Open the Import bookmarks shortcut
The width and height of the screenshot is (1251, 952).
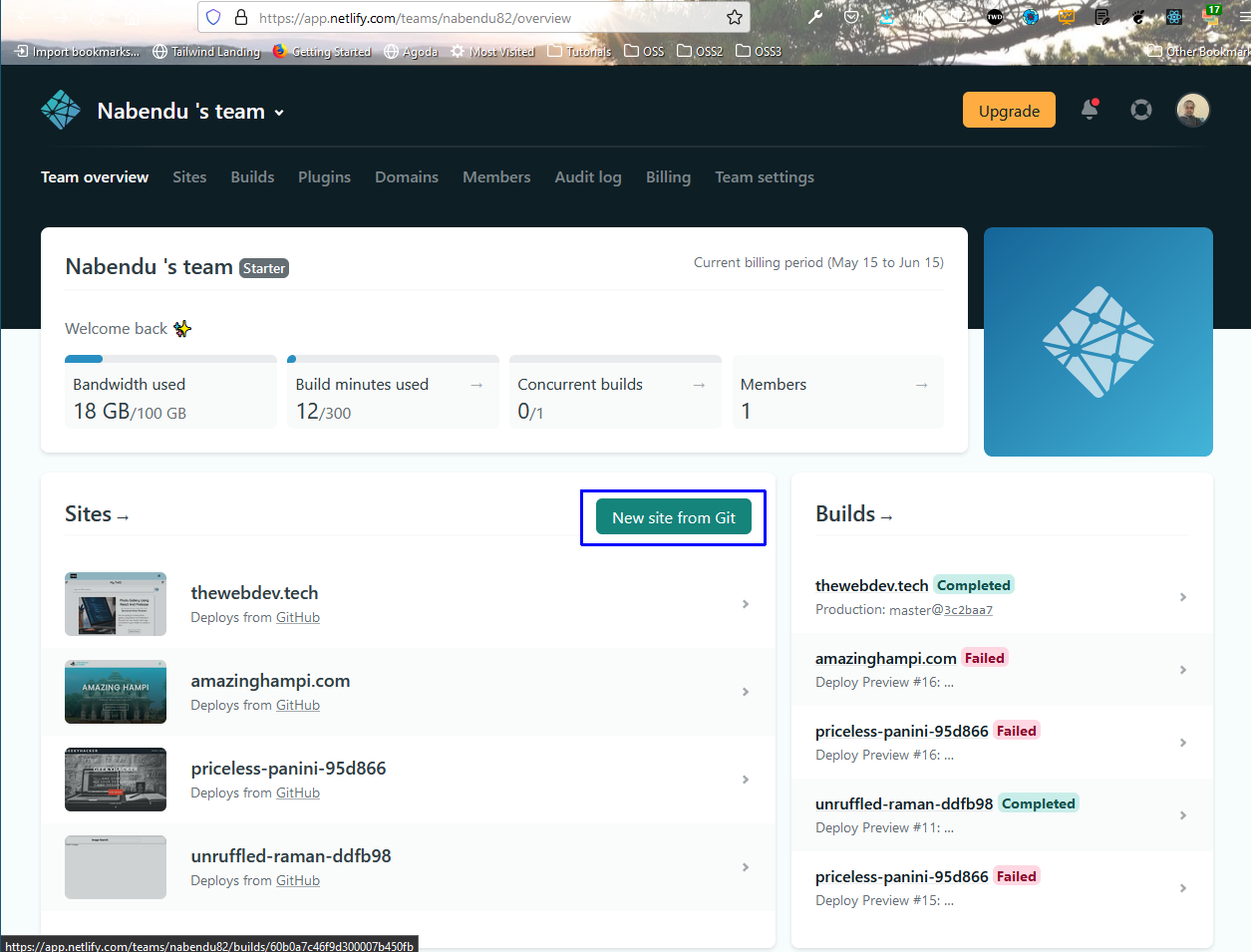point(78,51)
